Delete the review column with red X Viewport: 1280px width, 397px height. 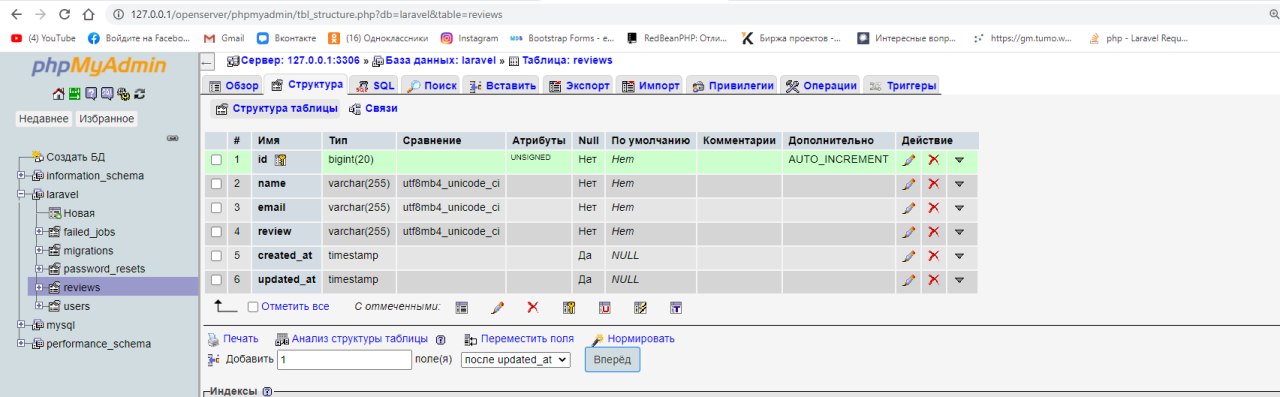[934, 232]
